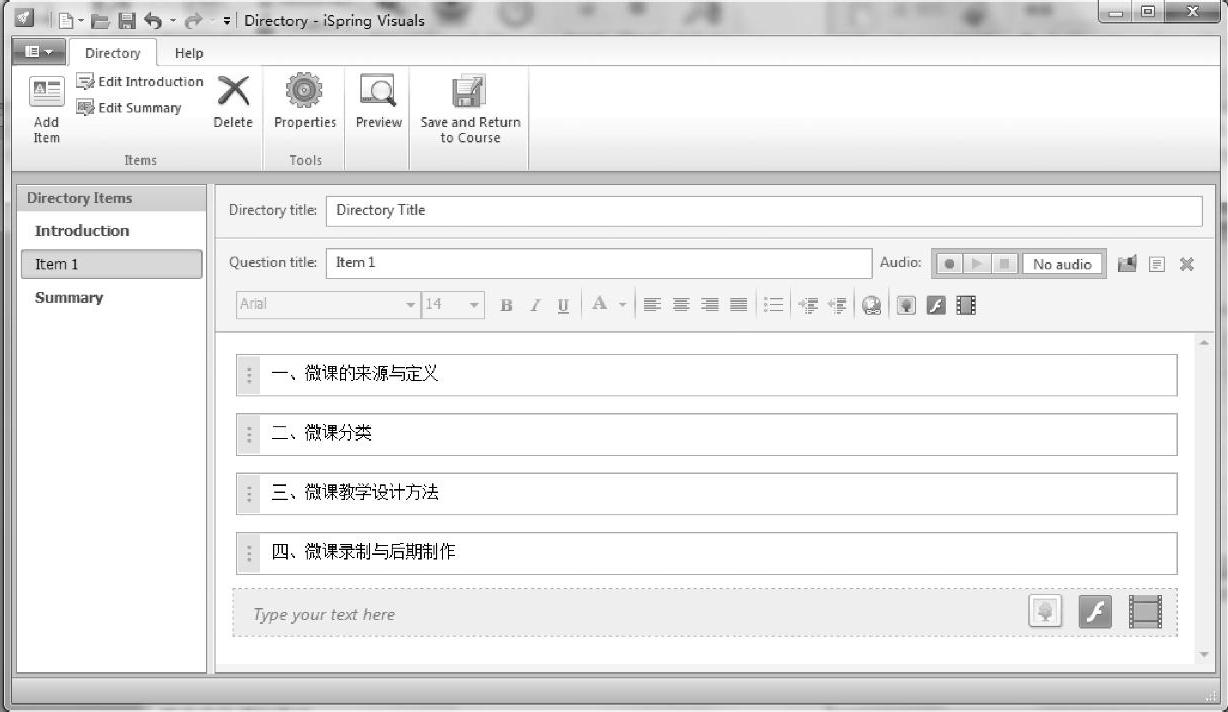Click the audio Stop button
Viewport: 1228px width, 712px height.
[x=1005, y=264]
